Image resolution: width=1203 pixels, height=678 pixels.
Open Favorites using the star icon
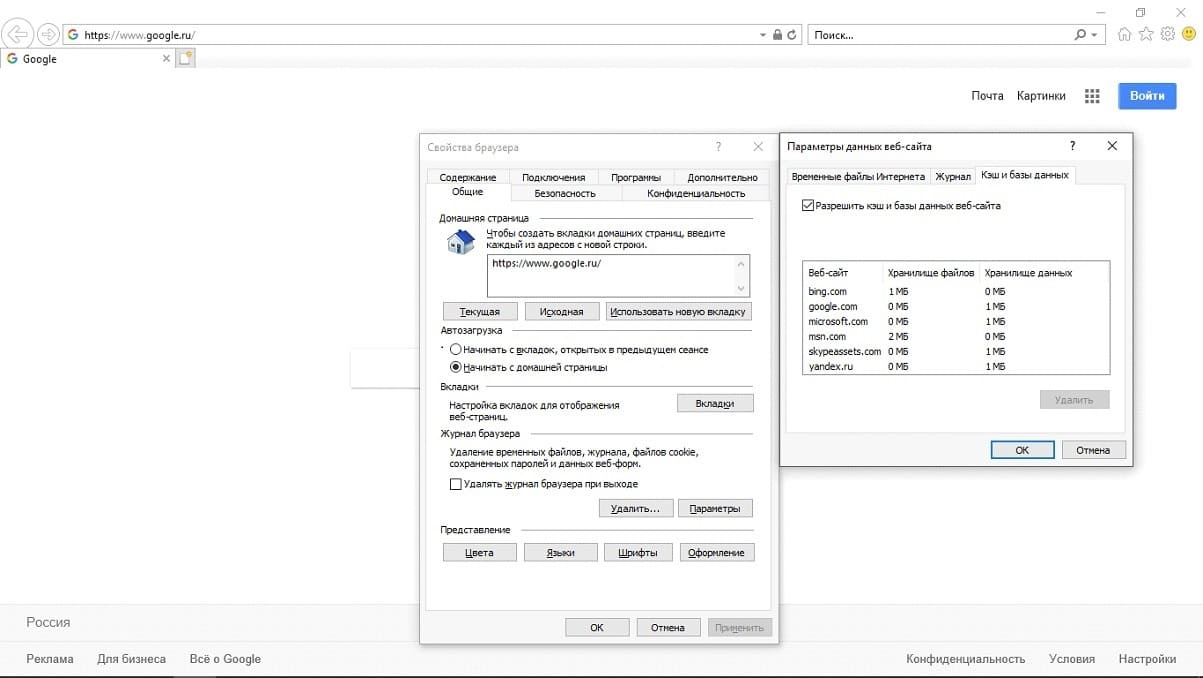(1146, 35)
